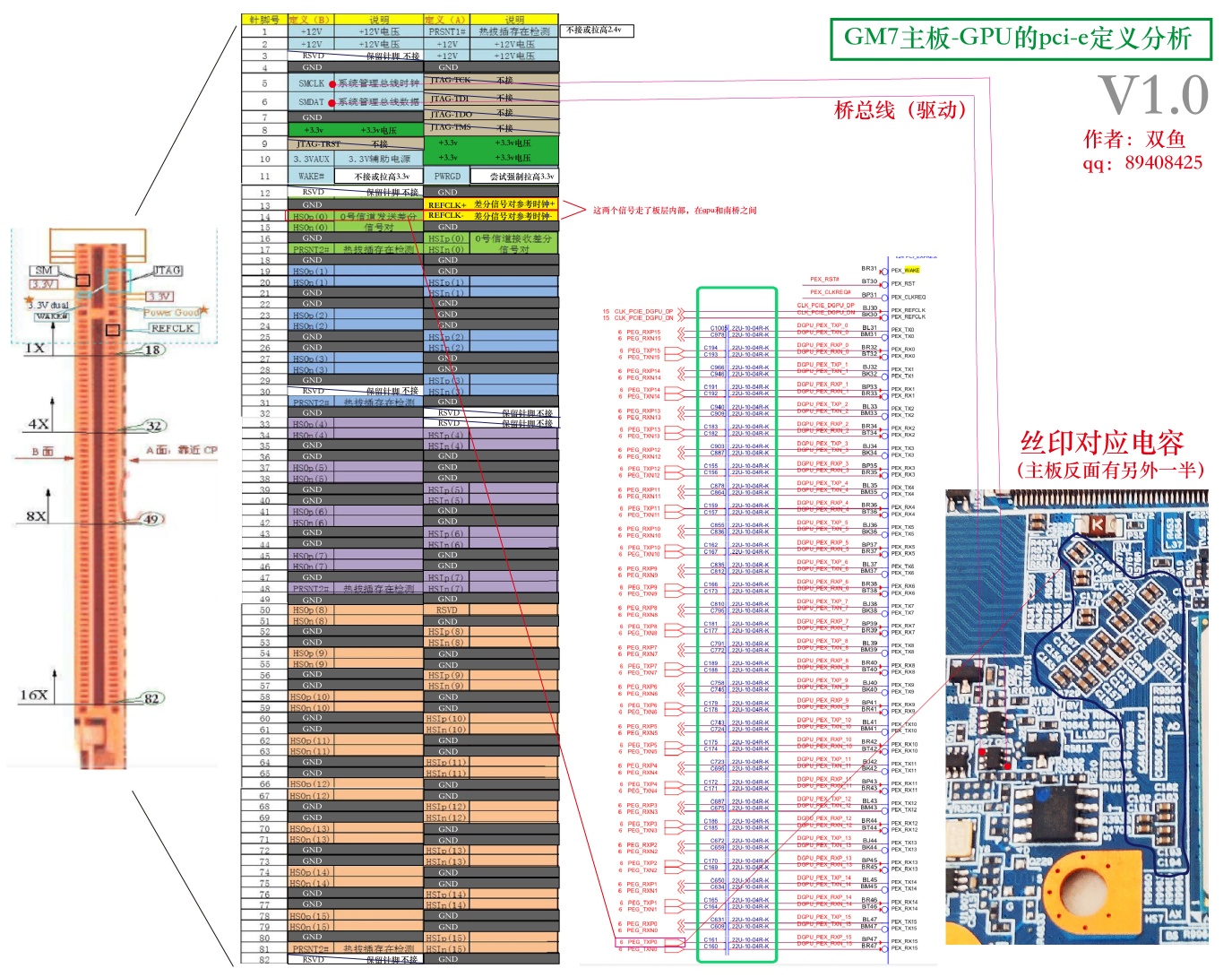Click the 'A面: 靠近 CP' side label
The image size is (1232, 977).
182,450
